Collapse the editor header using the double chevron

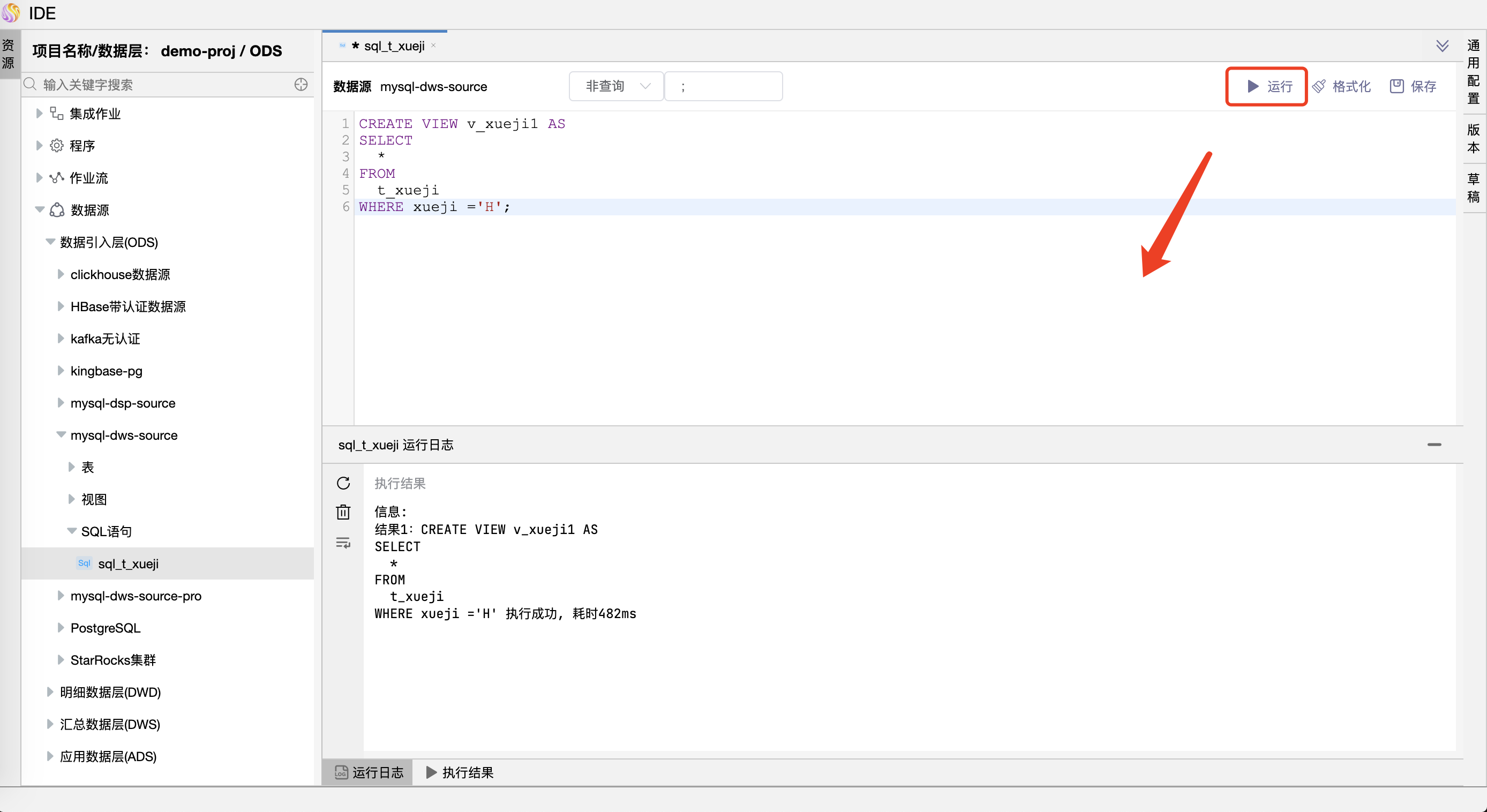tap(1443, 46)
